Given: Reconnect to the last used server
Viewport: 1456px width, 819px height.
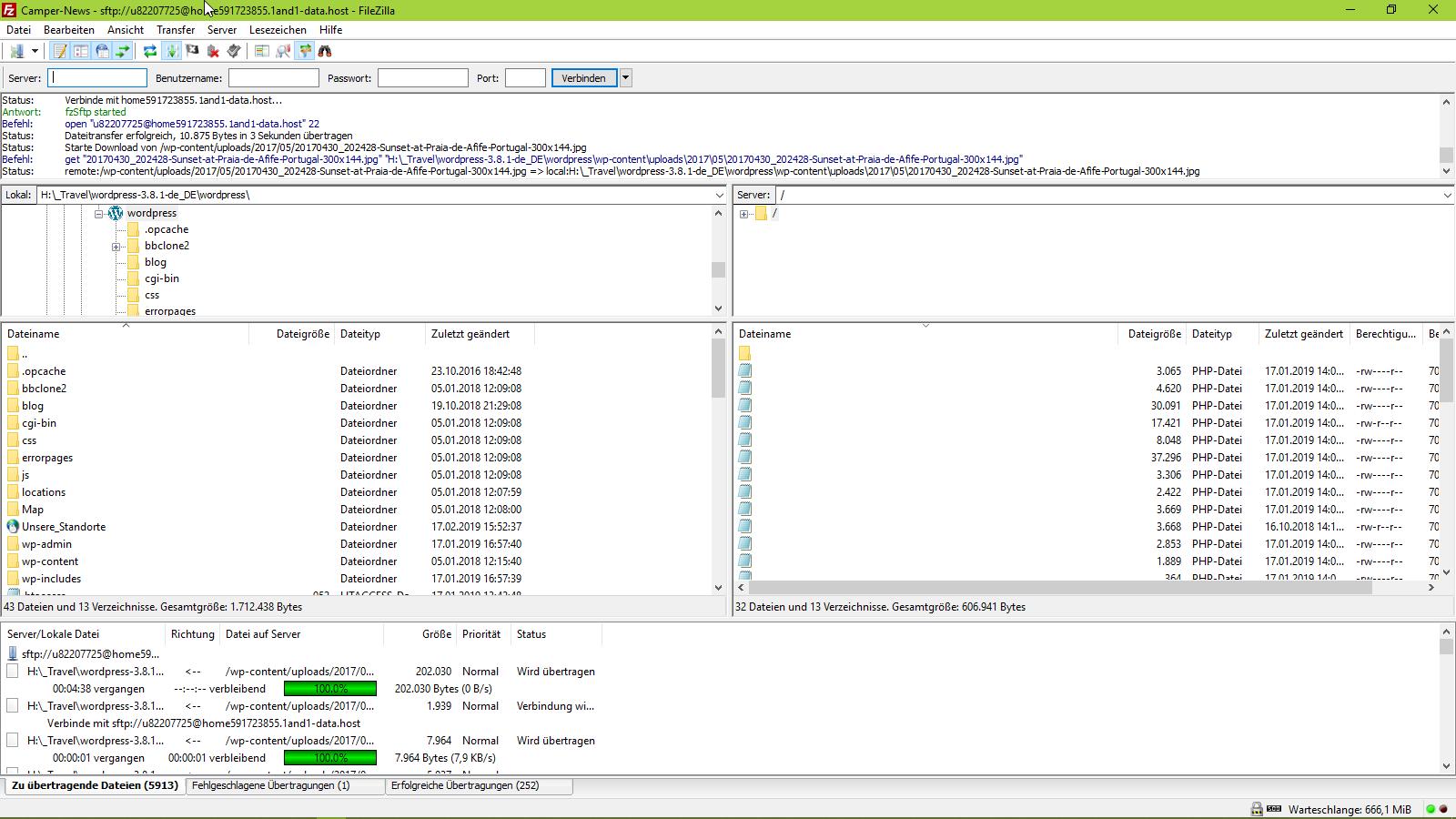Looking at the screenshot, I should click(x=234, y=51).
